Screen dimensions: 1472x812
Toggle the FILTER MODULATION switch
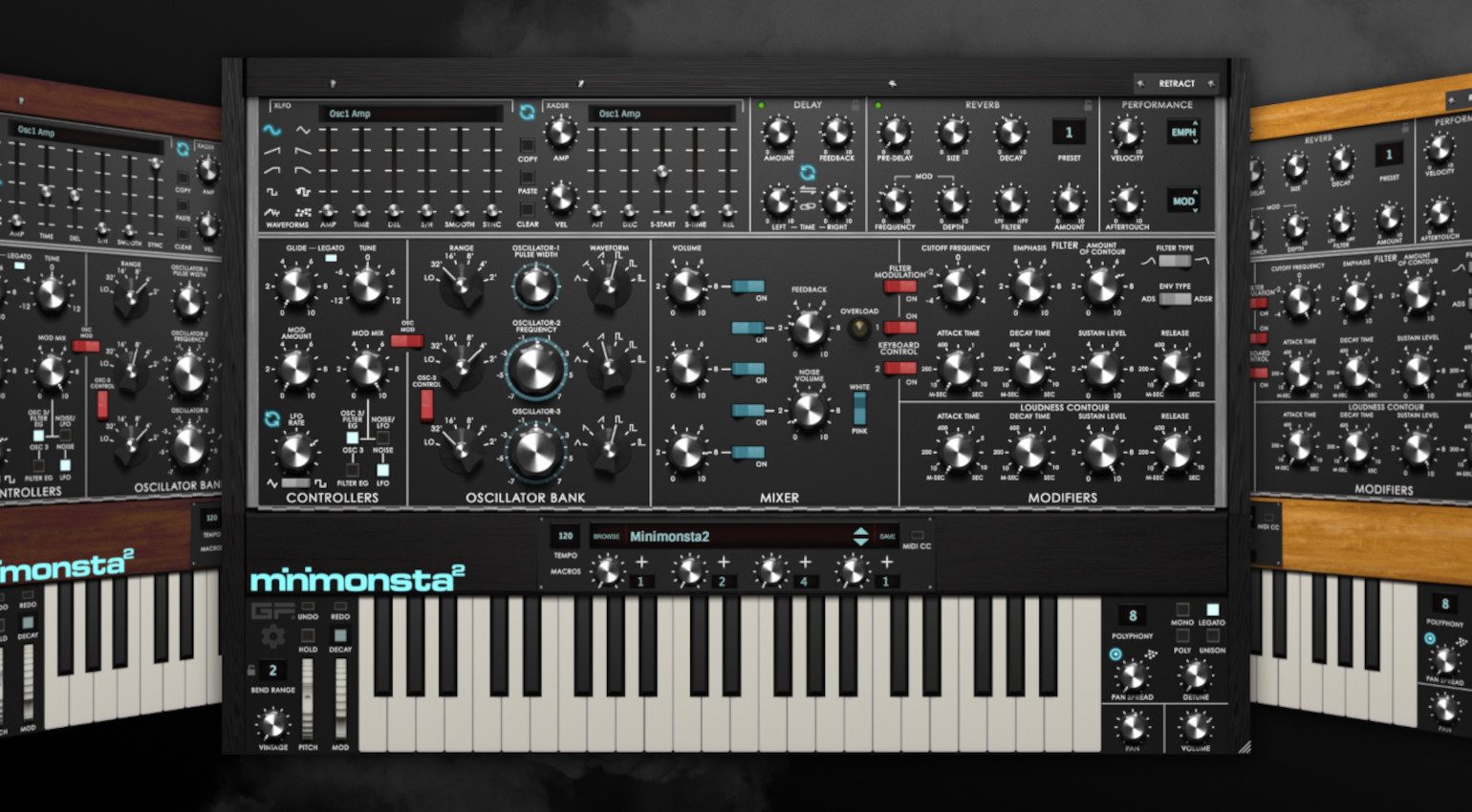[x=898, y=287]
